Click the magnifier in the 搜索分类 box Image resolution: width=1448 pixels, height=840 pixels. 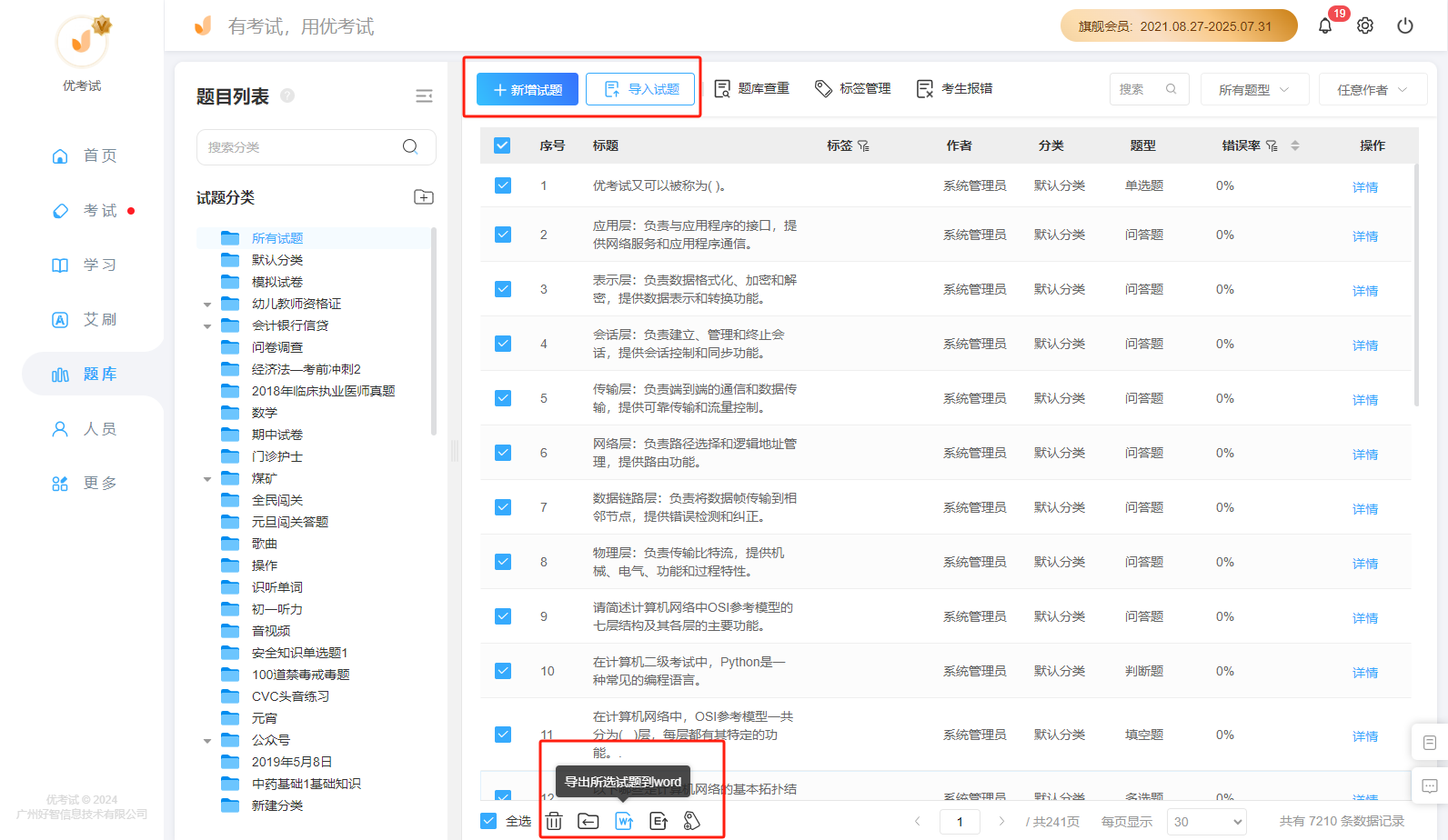pos(410,146)
